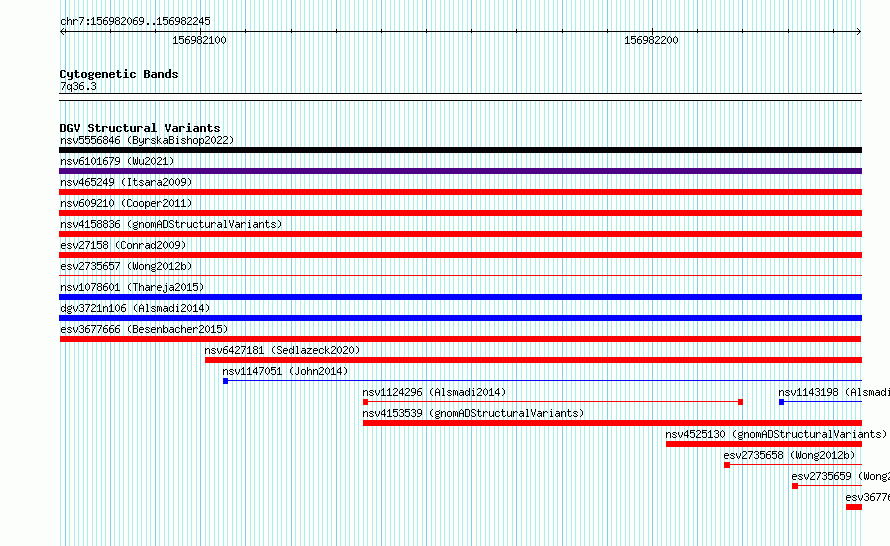Select the nsv1124296 (Alsmadi2014) label

point(434,392)
